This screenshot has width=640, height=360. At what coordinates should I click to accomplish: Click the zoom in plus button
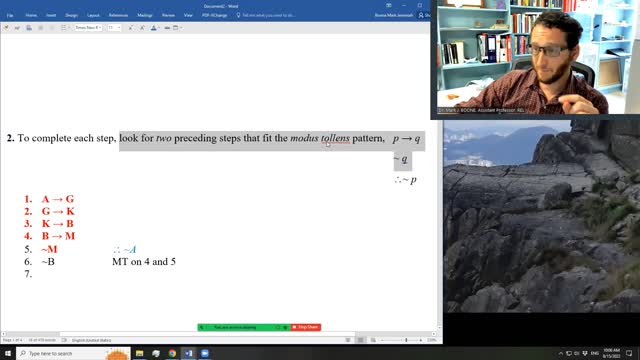pyautogui.click(x=421, y=340)
